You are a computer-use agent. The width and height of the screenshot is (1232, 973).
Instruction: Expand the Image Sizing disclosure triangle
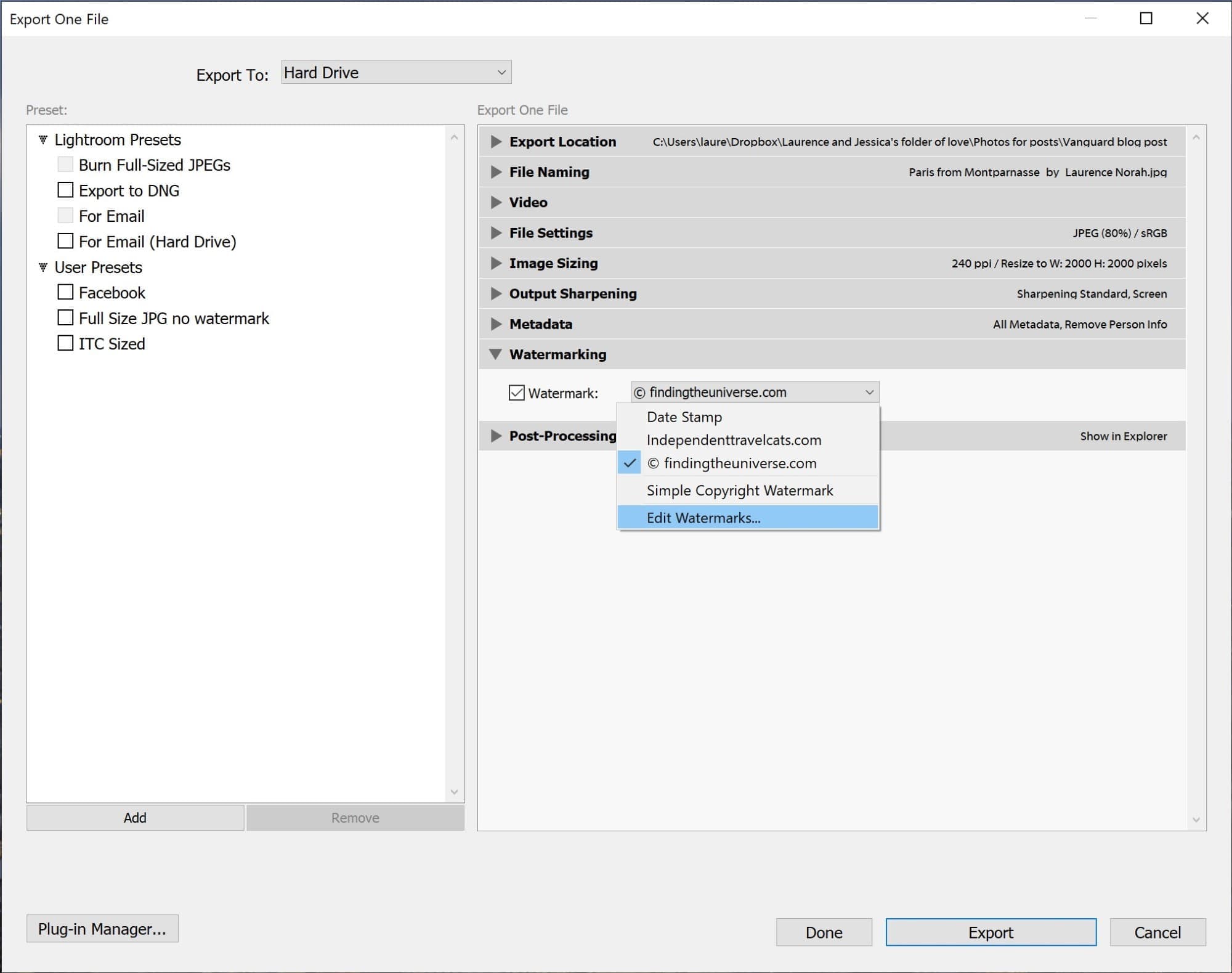click(496, 263)
